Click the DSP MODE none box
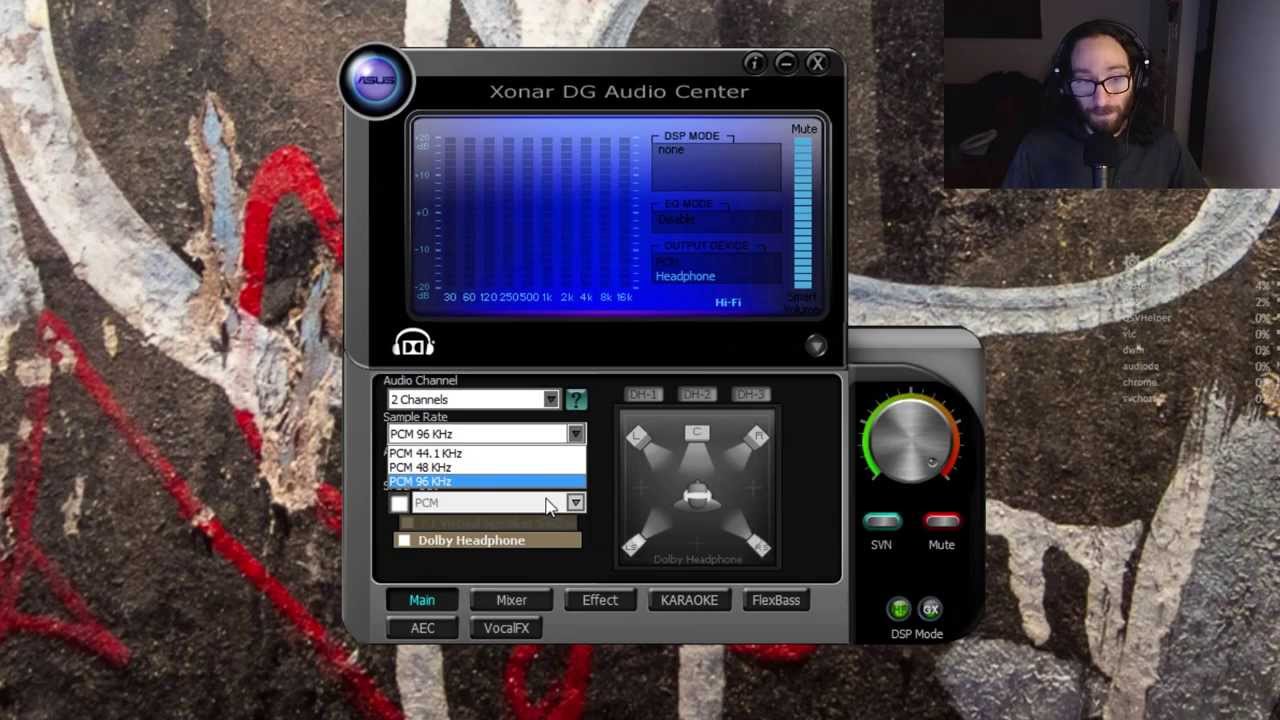 coord(716,165)
